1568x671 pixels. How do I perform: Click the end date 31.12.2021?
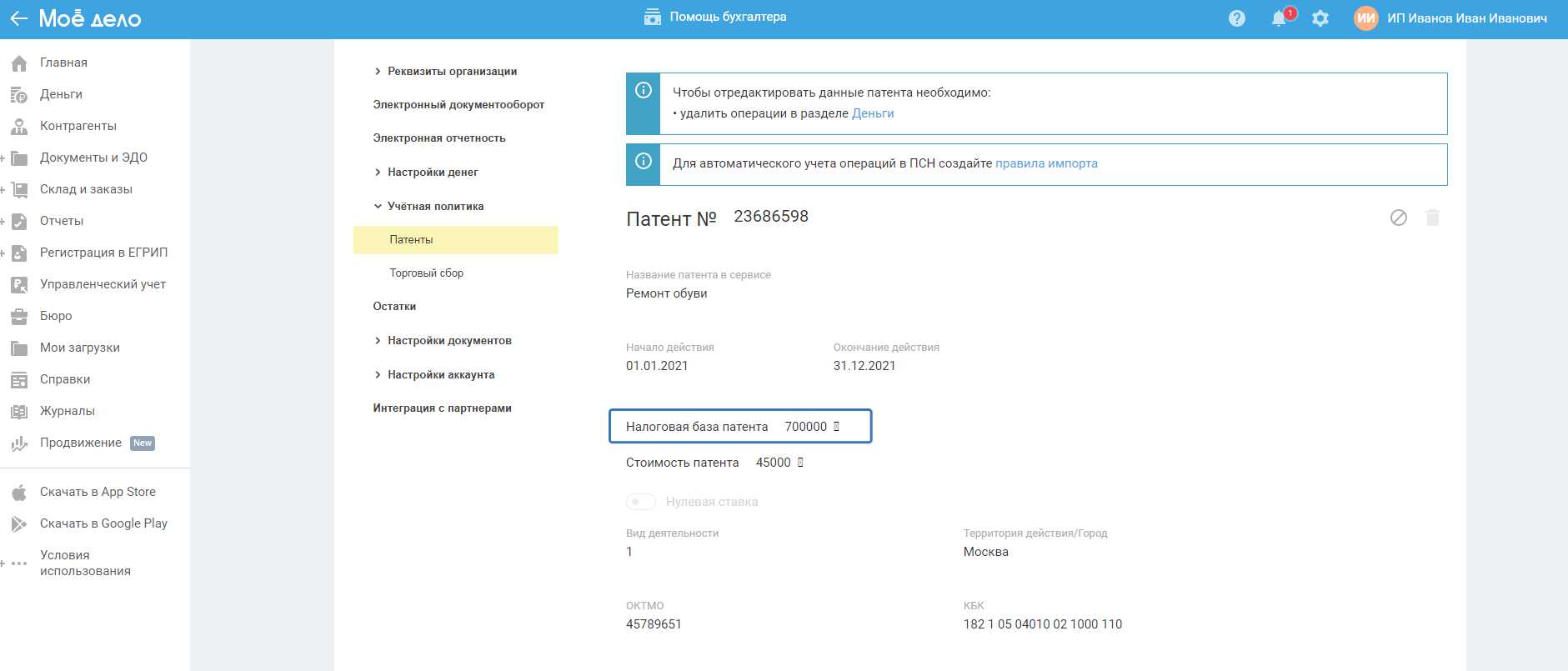[x=864, y=366]
